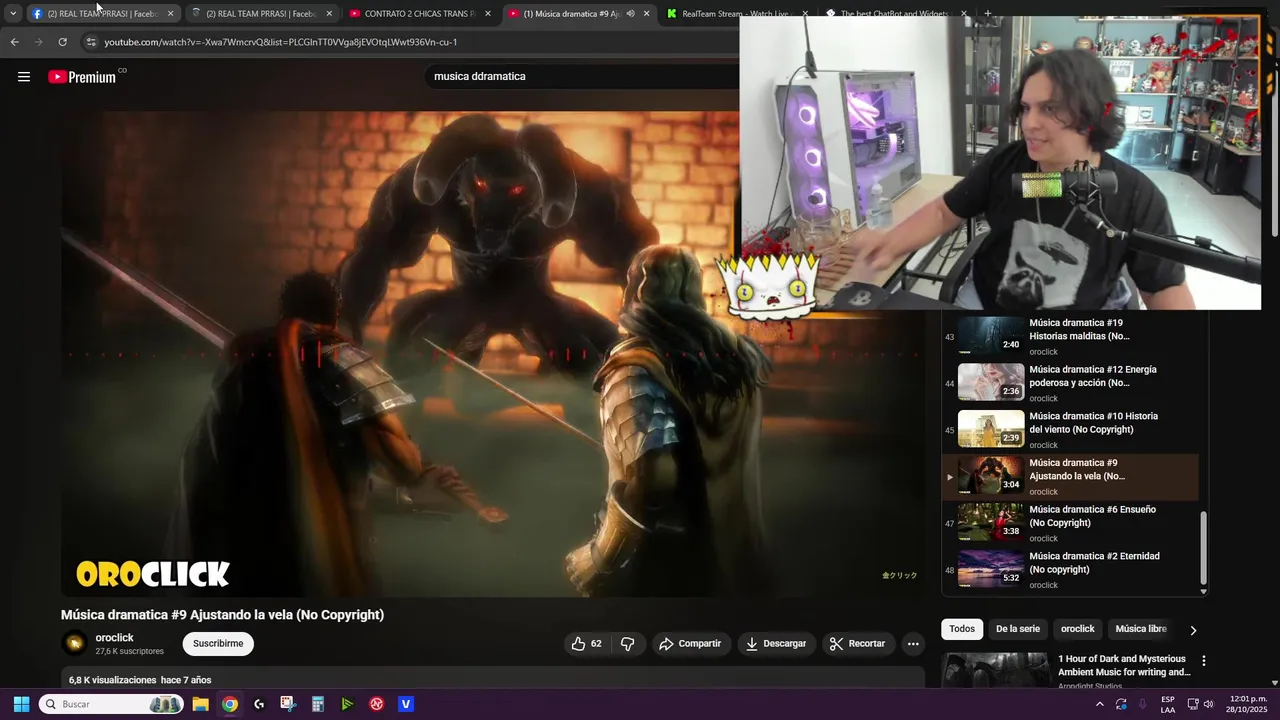Open Windows Start menu

tap(21, 704)
